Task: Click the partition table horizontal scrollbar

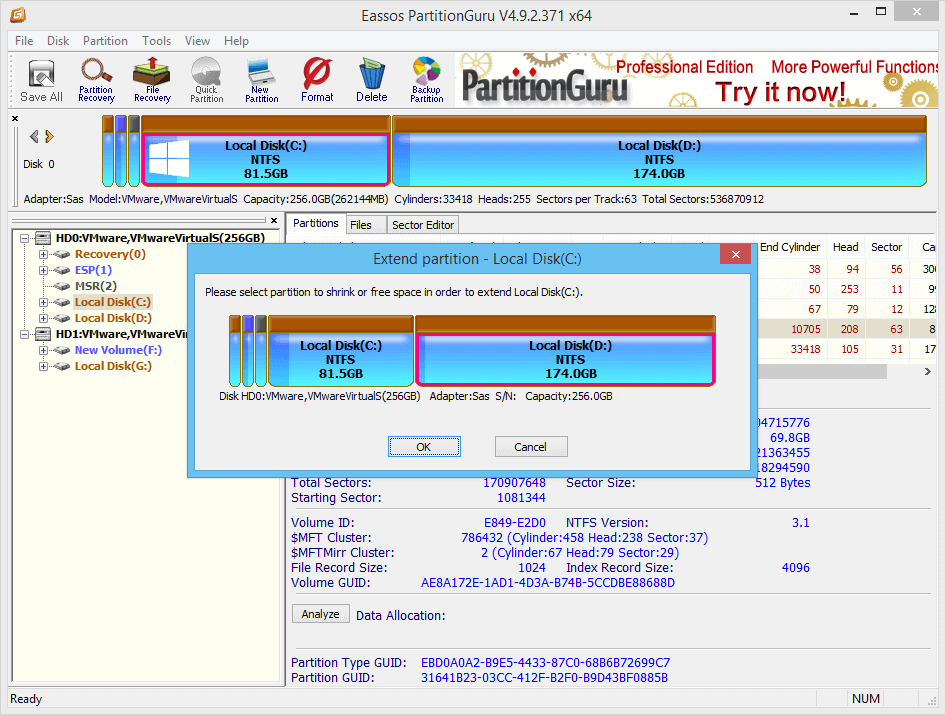Action: (x=822, y=372)
